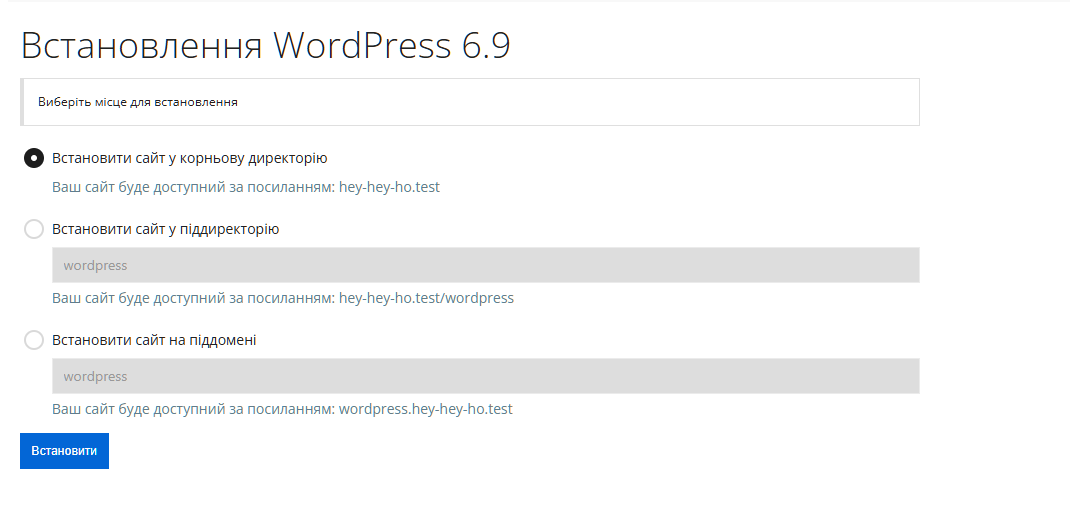Click the 'Виберіть місце для встановлення' notice

470,102
